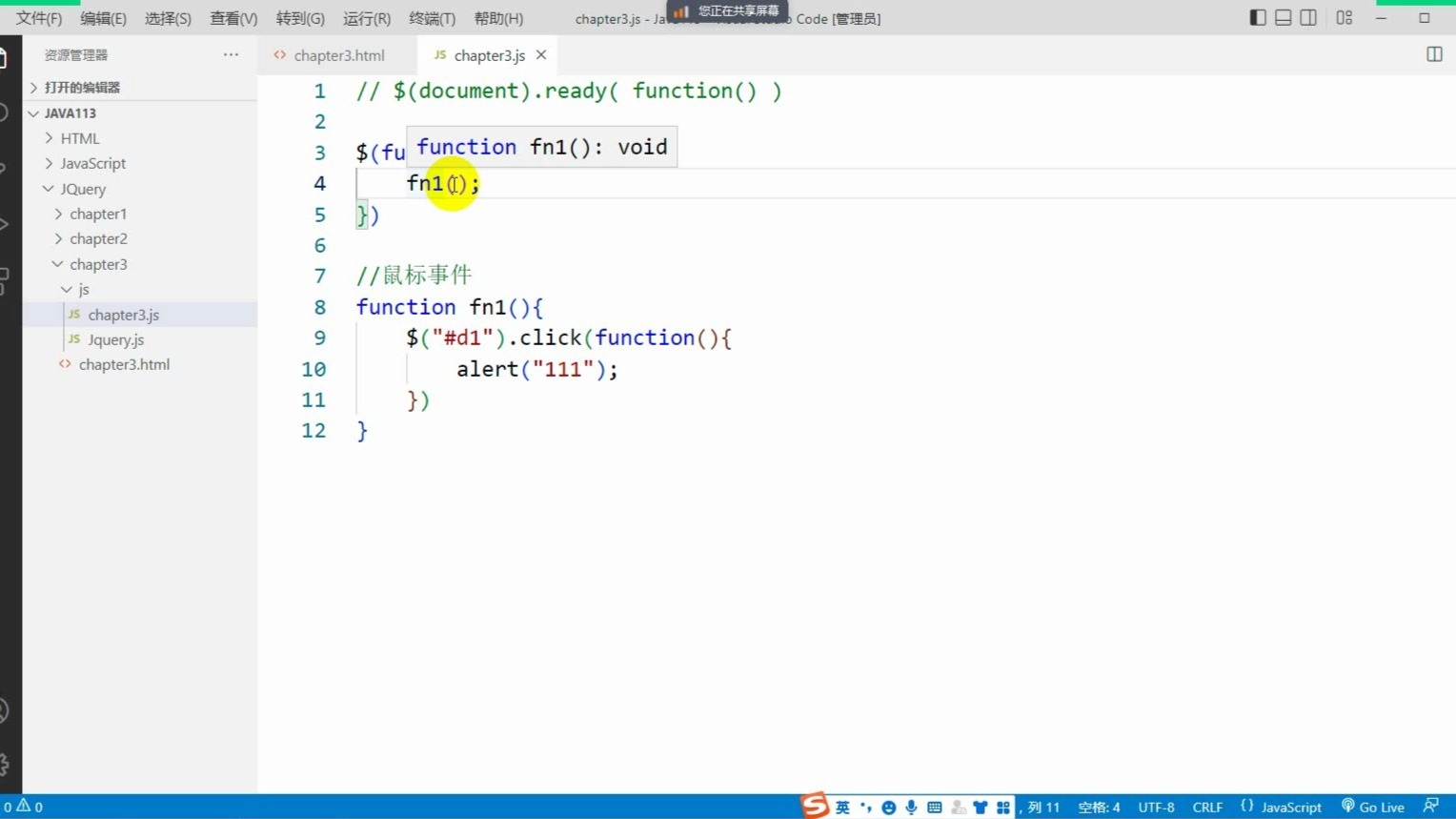This screenshot has height=819, width=1456.
Task: Toggle Sogou punctuation mode
Action: pyautogui.click(x=865, y=808)
